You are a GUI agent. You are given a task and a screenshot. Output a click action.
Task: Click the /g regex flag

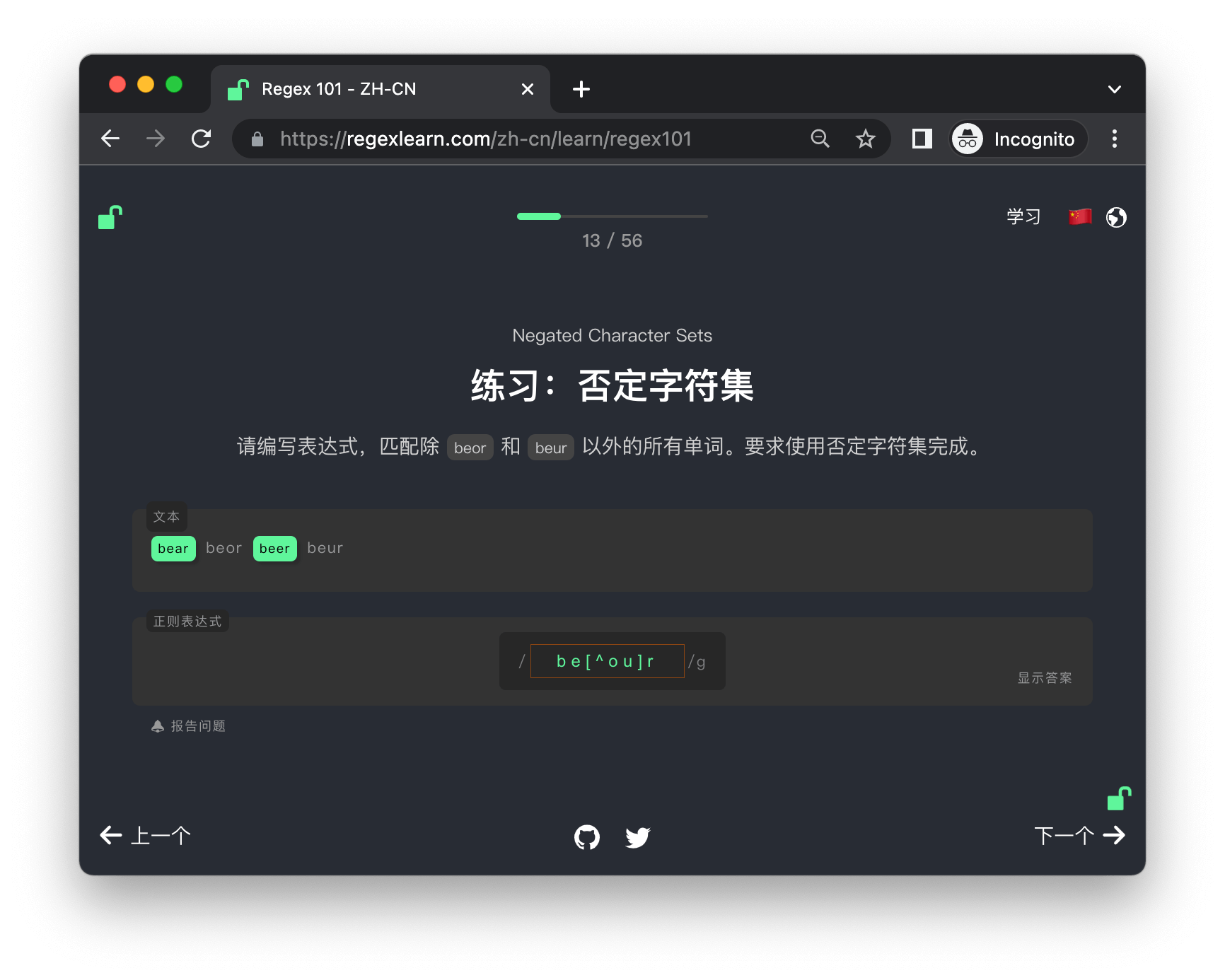(x=697, y=662)
